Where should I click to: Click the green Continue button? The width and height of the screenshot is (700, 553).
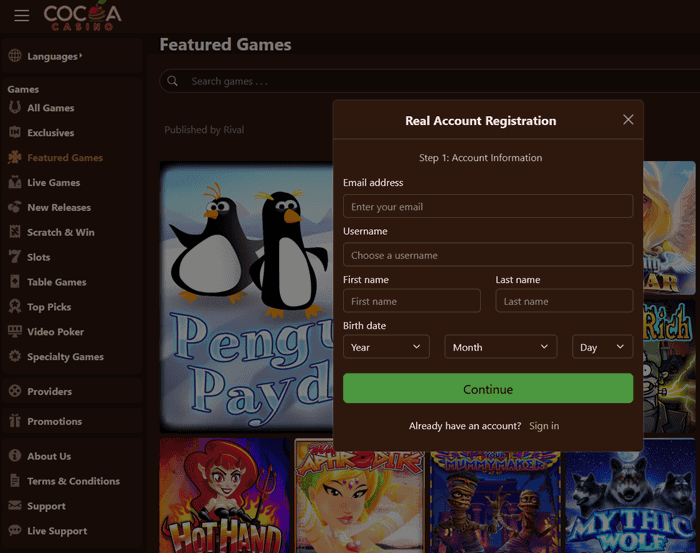[x=488, y=388]
